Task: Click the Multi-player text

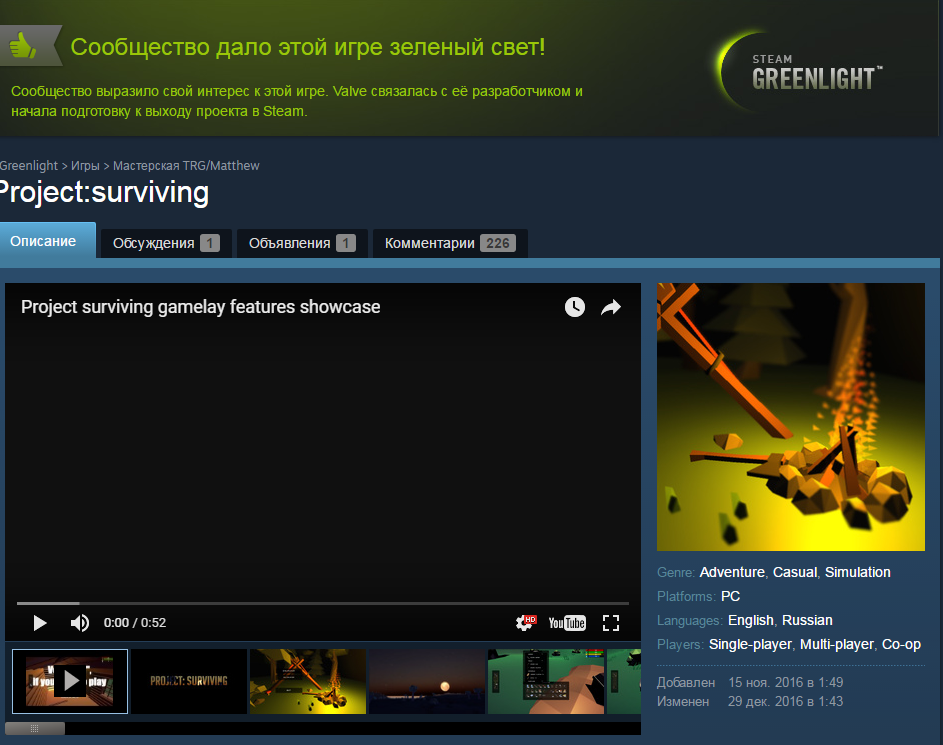Action: 837,645
